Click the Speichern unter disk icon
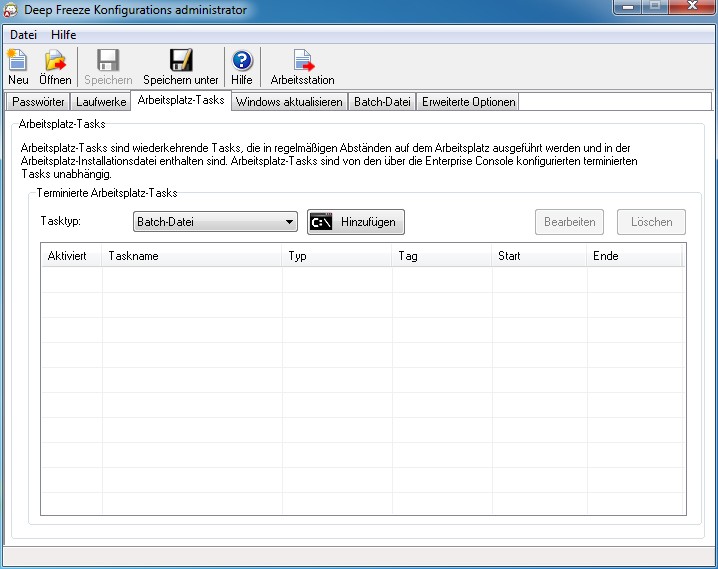Viewport: 718px width, 569px height. [x=181, y=61]
